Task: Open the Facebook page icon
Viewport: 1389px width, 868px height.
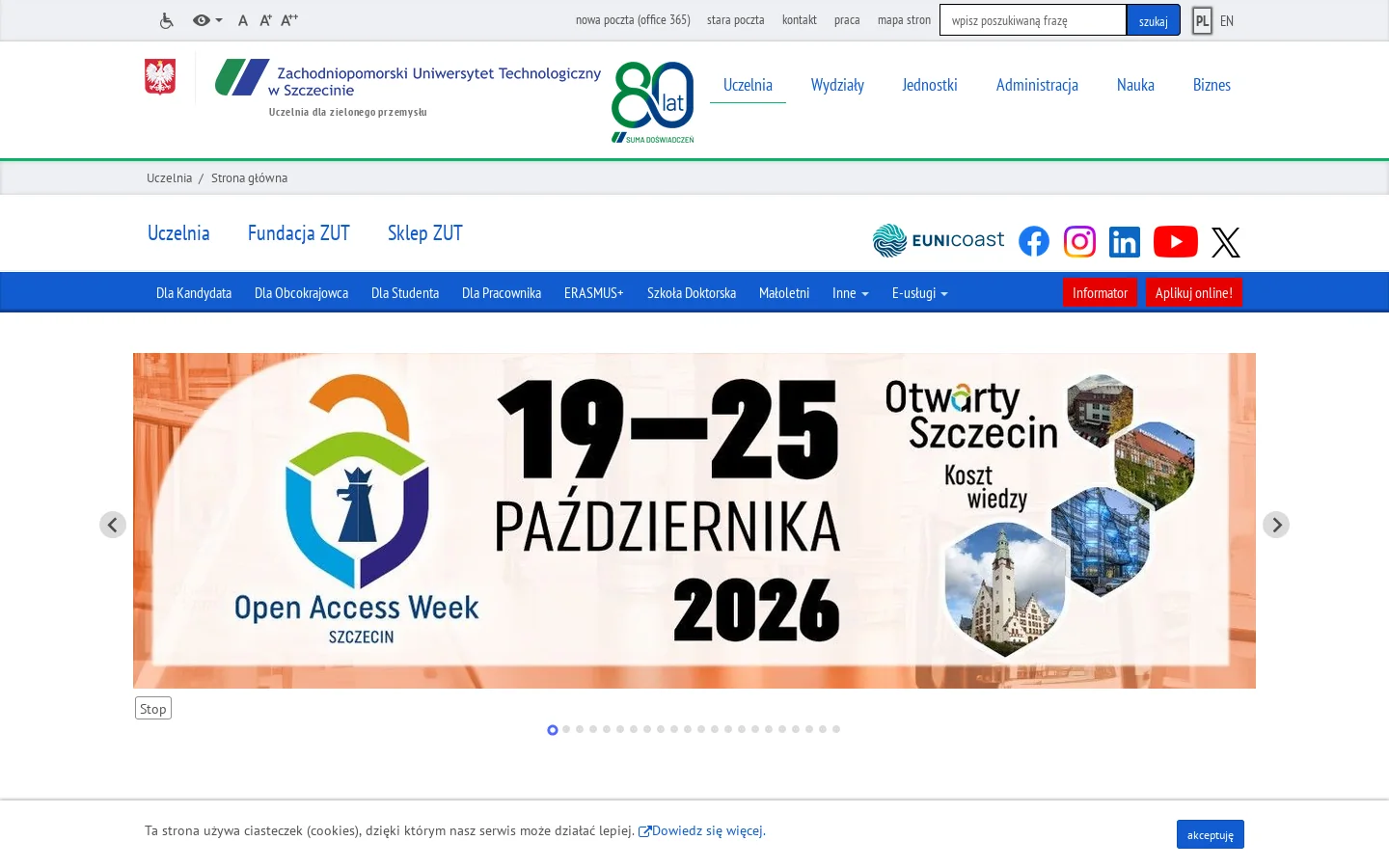Action: click(1034, 241)
